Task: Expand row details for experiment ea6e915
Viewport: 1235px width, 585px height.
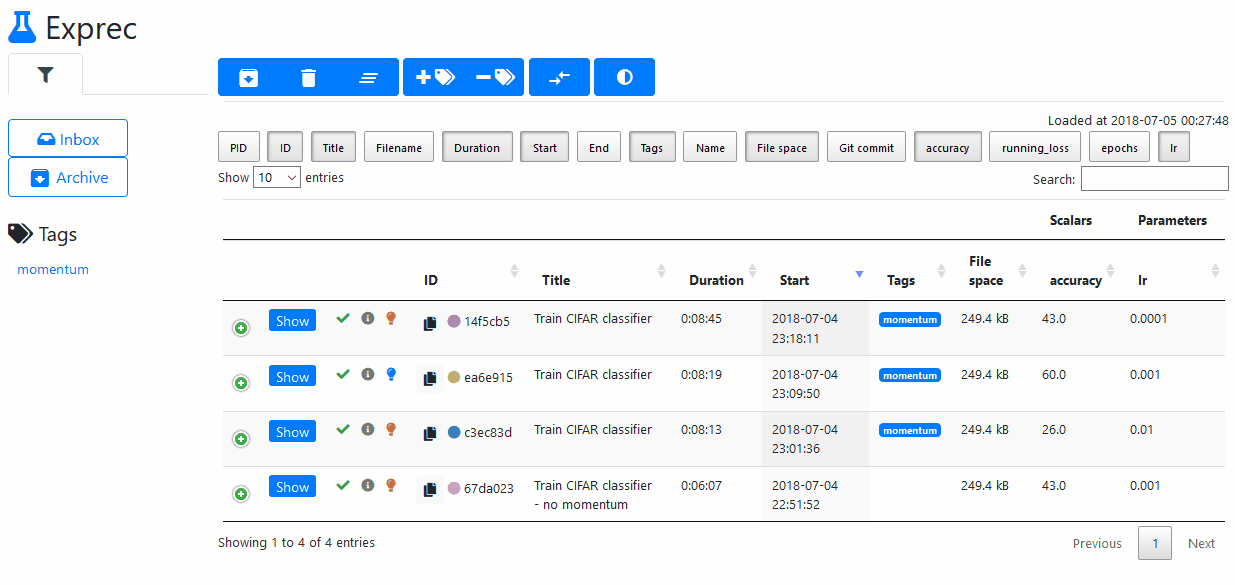Action: click(x=241, y=383)
